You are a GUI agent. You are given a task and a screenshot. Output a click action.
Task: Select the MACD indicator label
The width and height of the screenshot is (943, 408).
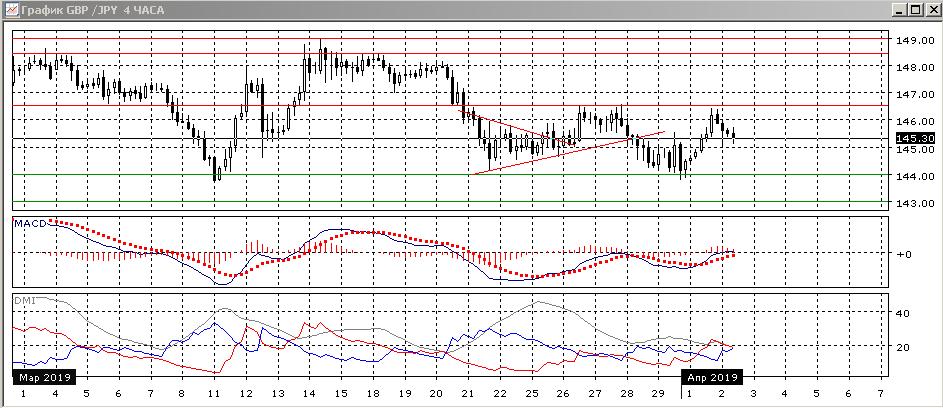pyautogui.click(x=30, y=223)
